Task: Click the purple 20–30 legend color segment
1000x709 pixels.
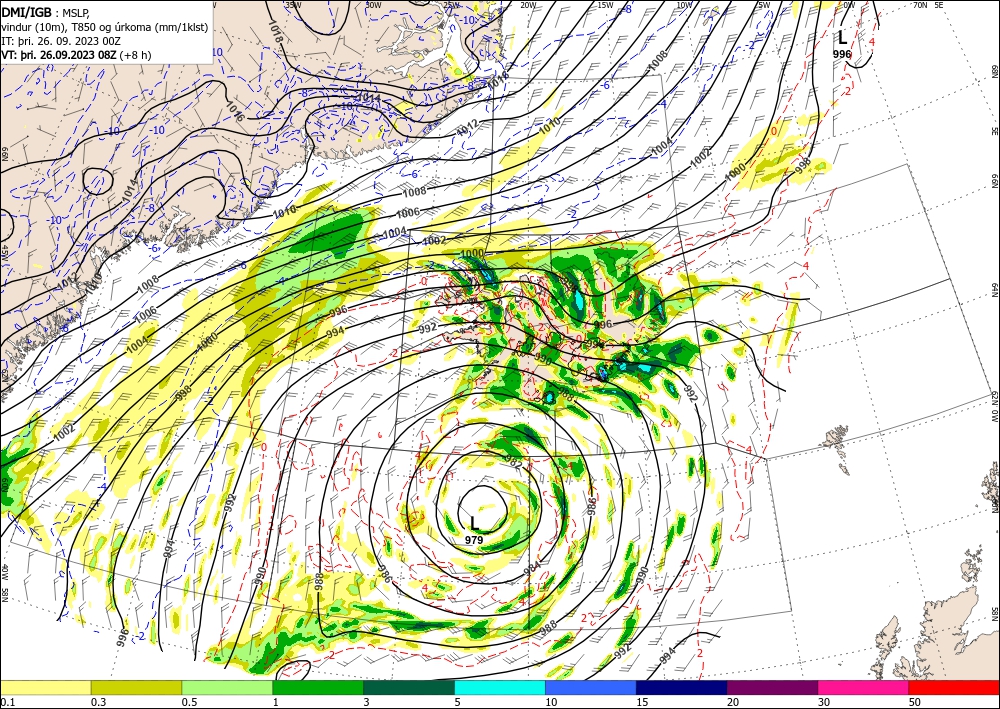Action: tap(772, 687)
